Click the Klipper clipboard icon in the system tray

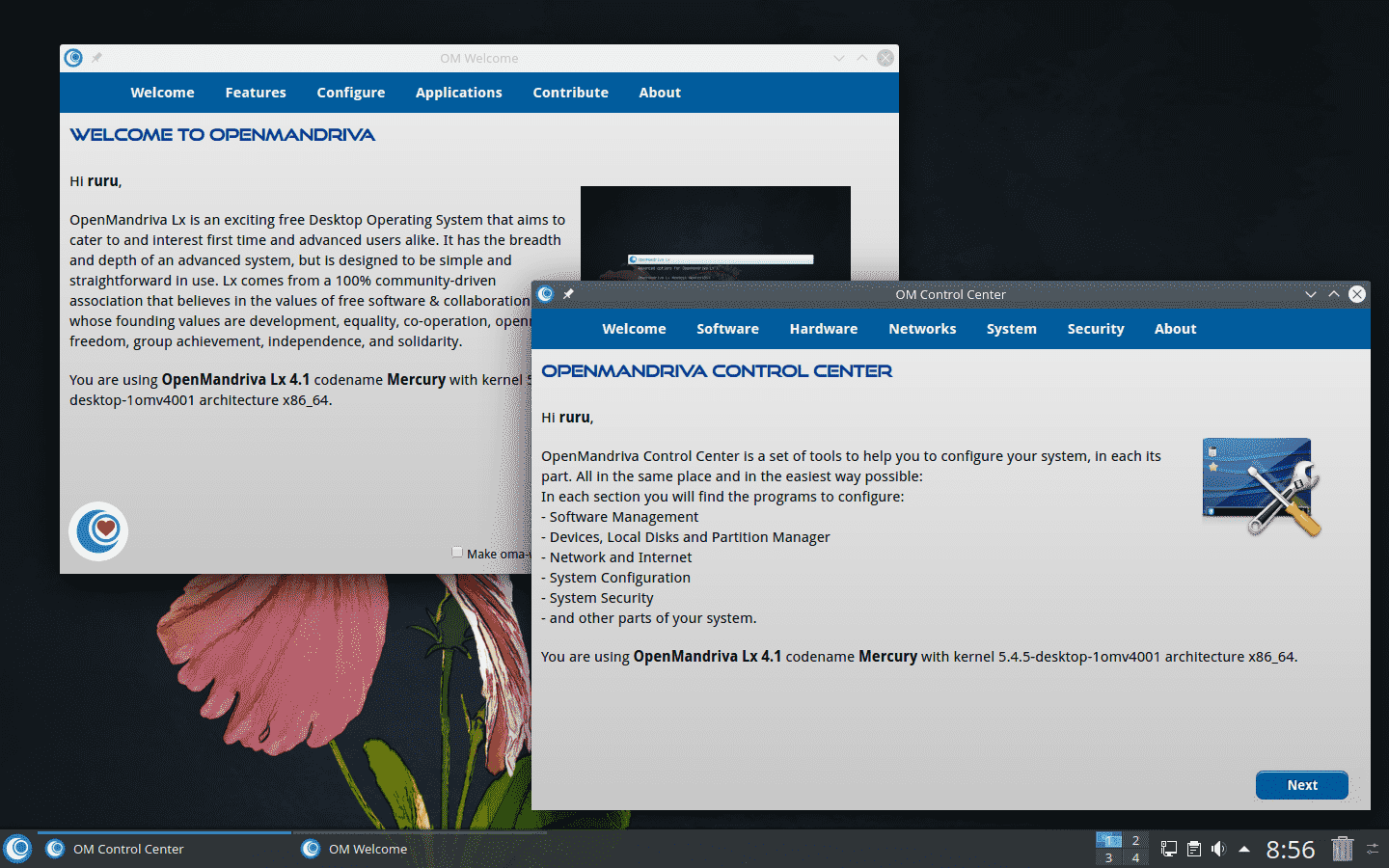point(1193,849)
